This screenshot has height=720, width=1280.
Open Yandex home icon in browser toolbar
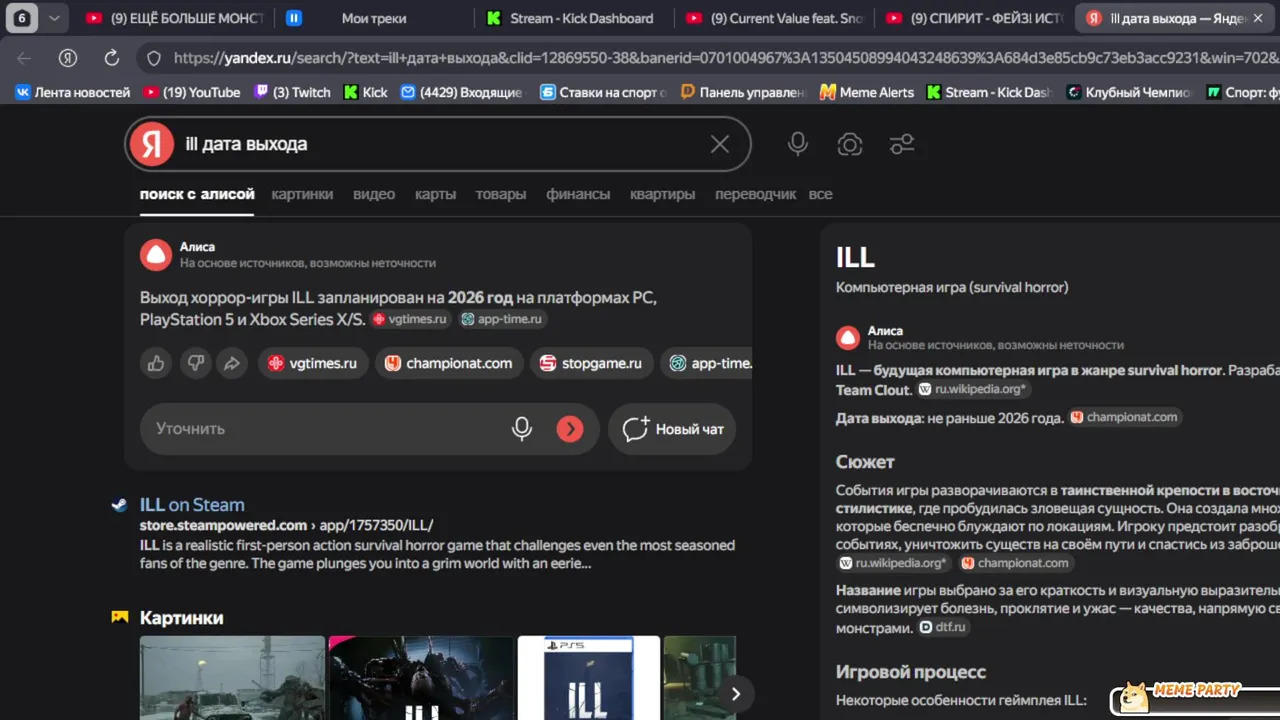tap(68, 58)
